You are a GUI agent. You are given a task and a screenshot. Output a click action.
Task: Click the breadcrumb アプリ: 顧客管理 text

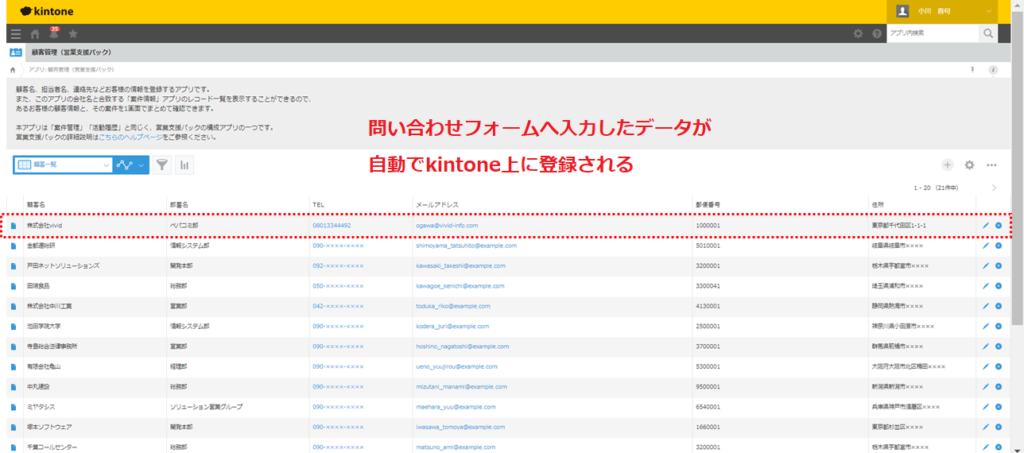pos(71,69)
